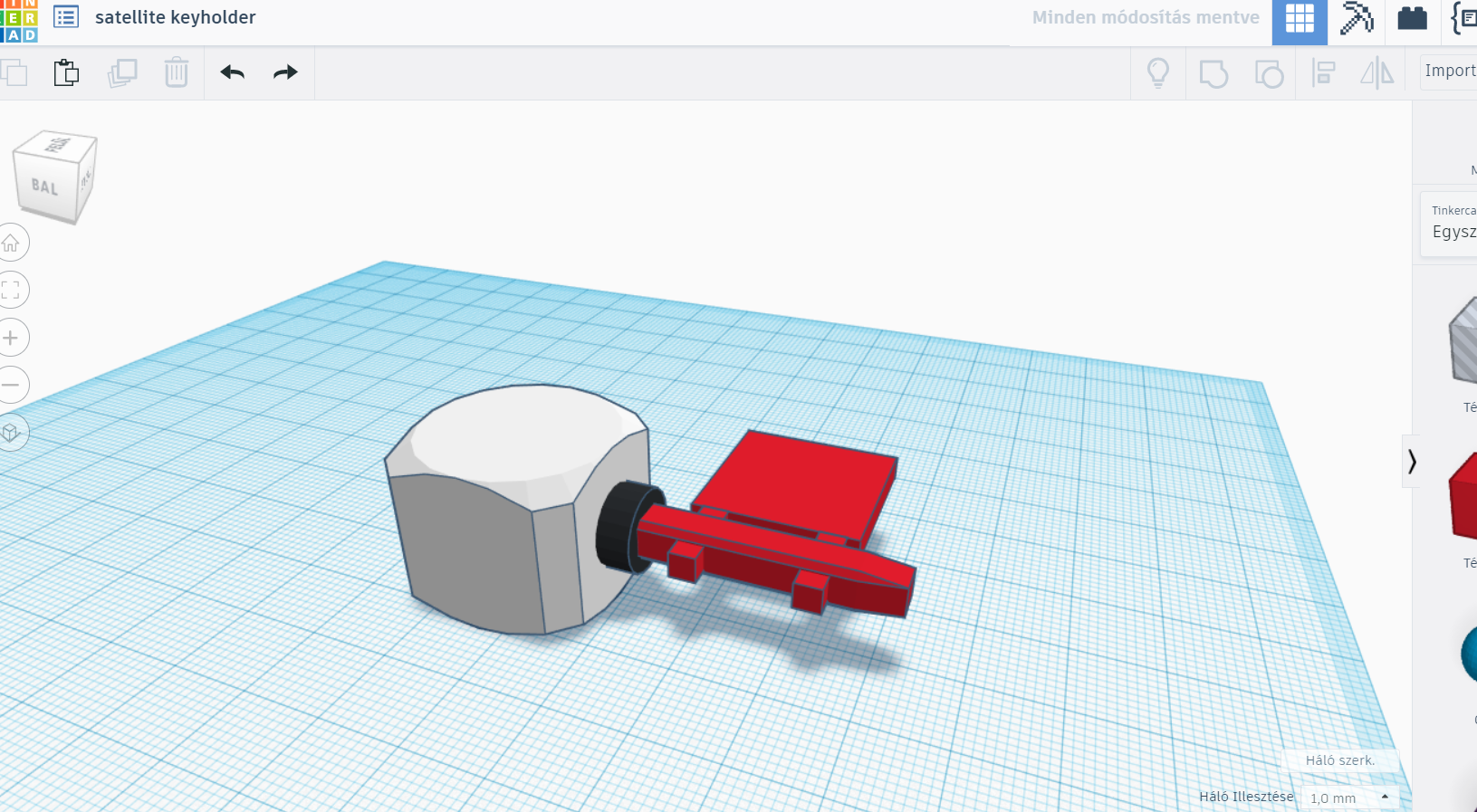Image resolution: width=1477 pixels, height=812 pixels.
Task: Select the red box shape
Action: pos(1463,496)
